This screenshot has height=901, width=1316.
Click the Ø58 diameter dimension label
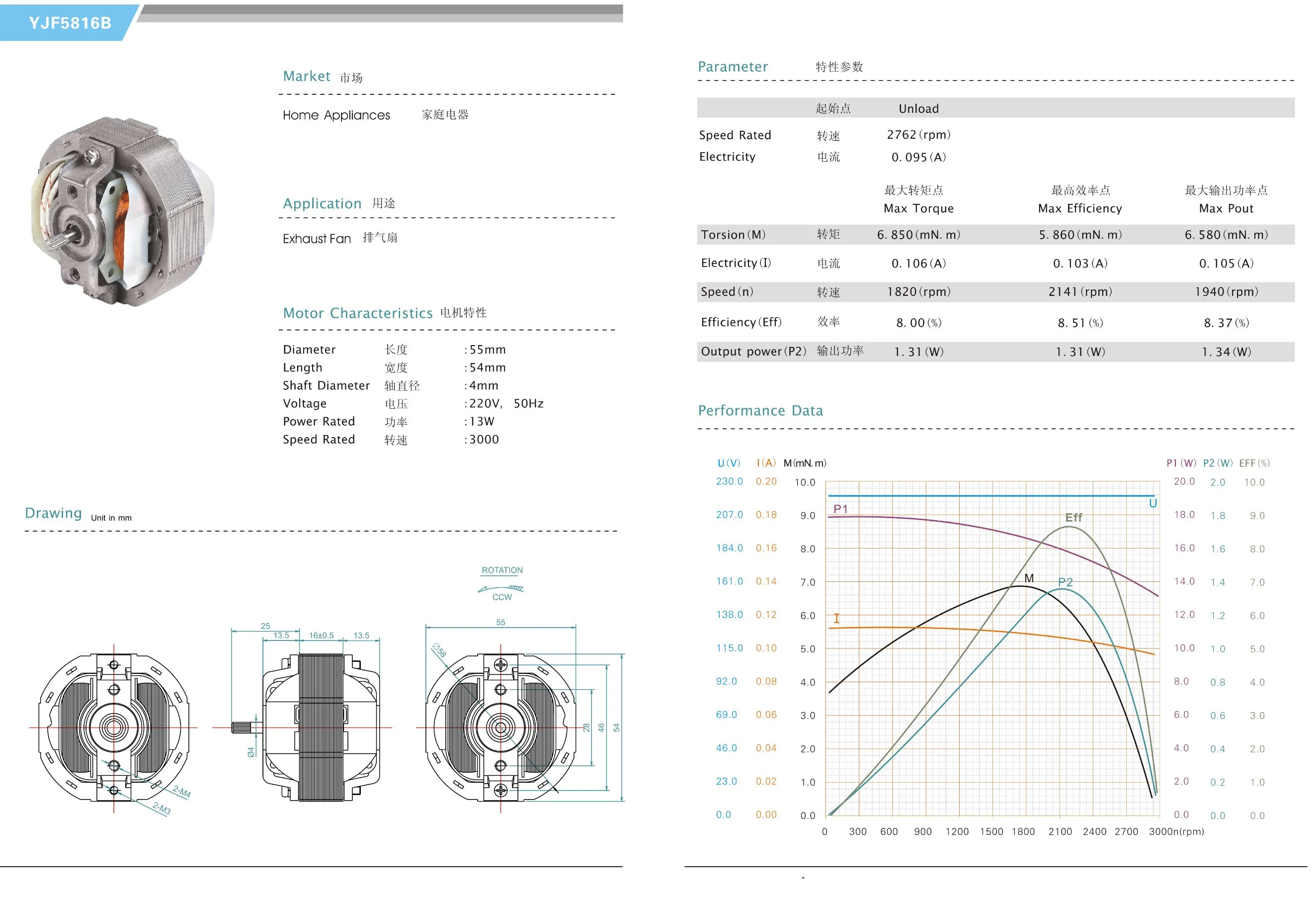pos(439,650)
